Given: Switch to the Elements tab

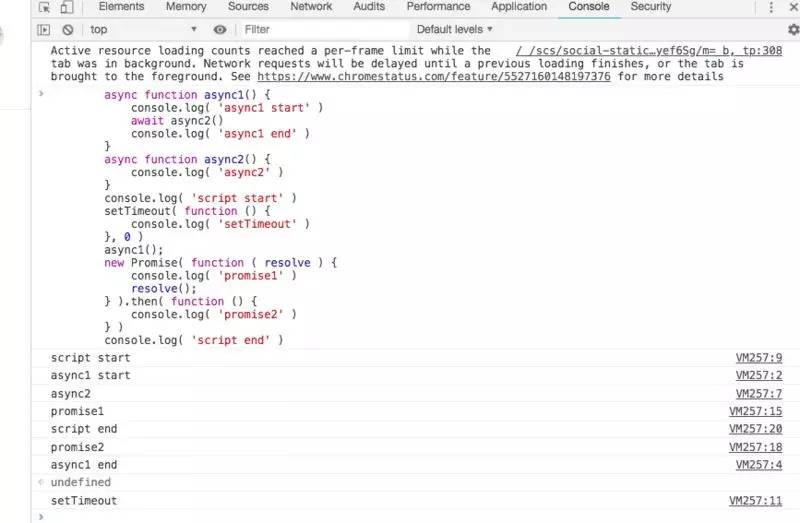Looking at the screenshot, I should pyautogui.click(x=121, y=7).
